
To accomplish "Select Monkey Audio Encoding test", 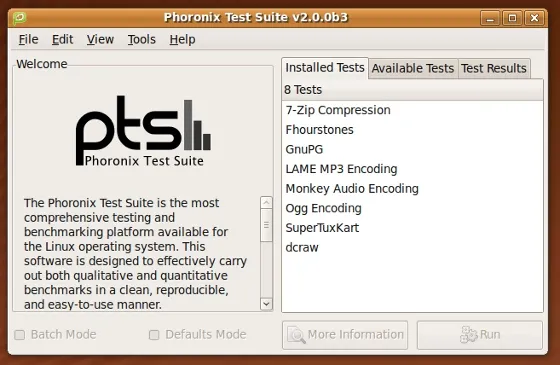I will (412, 189).
